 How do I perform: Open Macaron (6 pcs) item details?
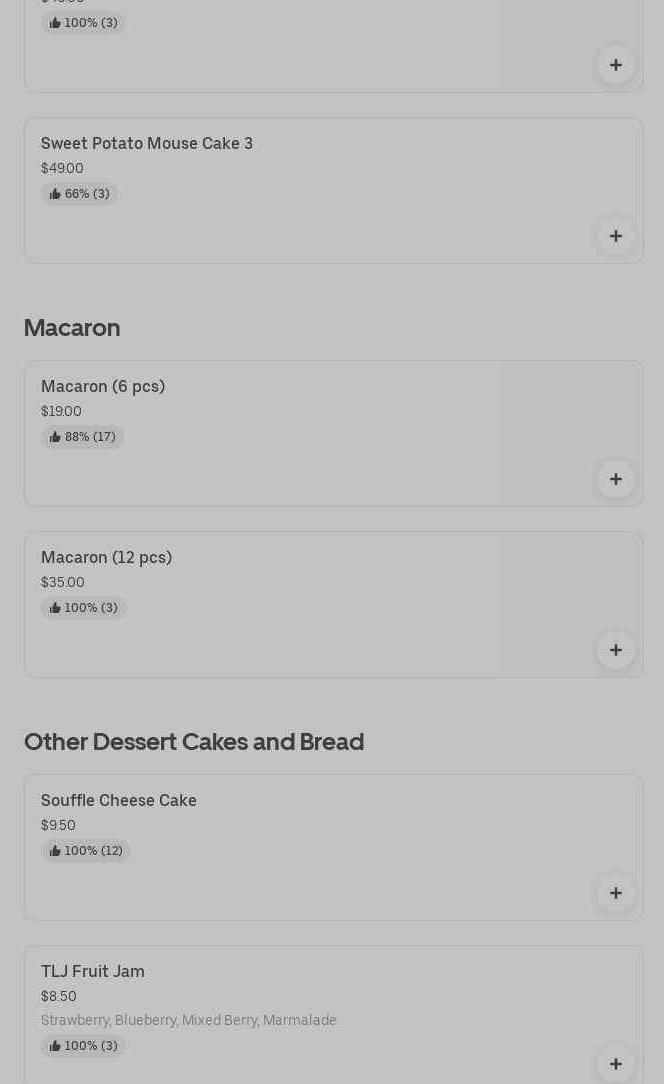pyautogui.click(x=103, y=387)
